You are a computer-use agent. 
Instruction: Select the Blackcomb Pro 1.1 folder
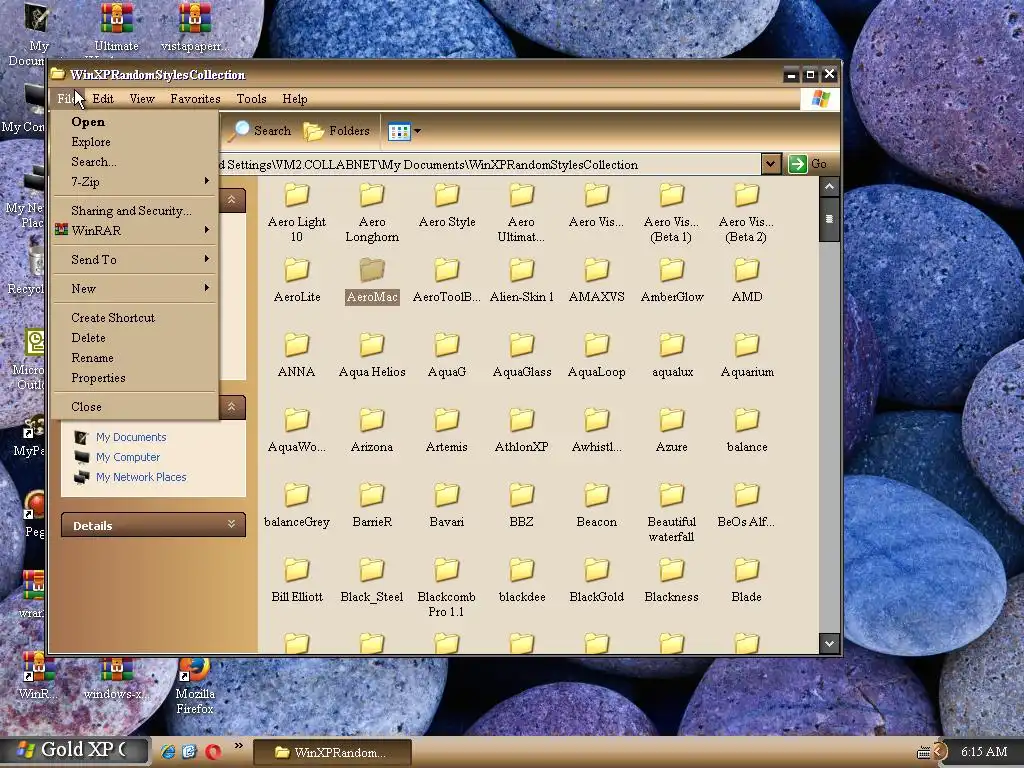(447, 588)
